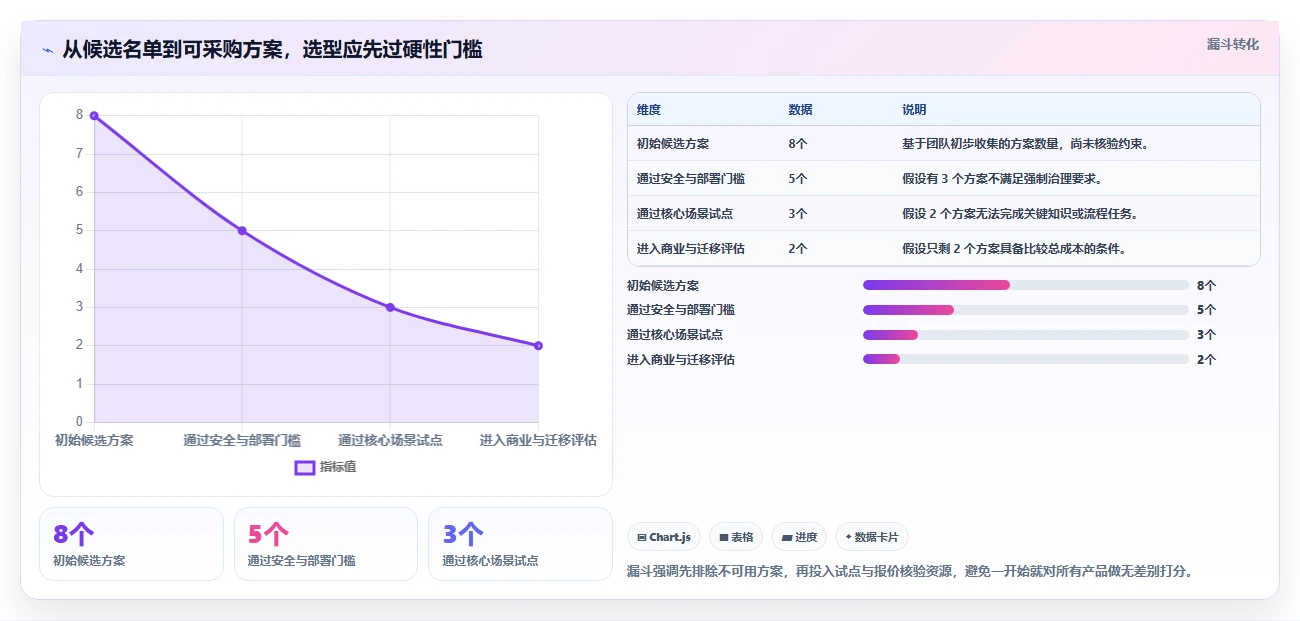
Task: Click the 进度 tag
Action: point(799,537)
